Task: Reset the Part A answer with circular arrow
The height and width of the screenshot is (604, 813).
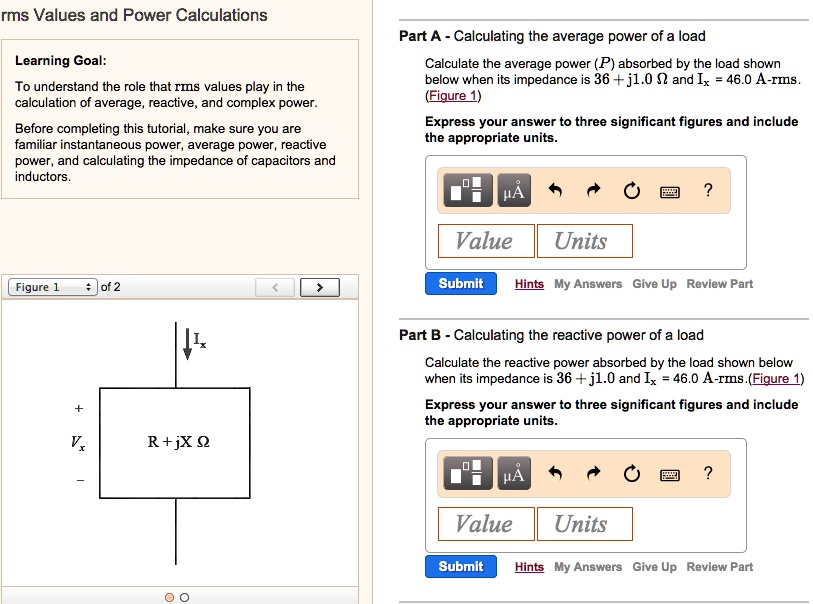Action: [630, 190]
